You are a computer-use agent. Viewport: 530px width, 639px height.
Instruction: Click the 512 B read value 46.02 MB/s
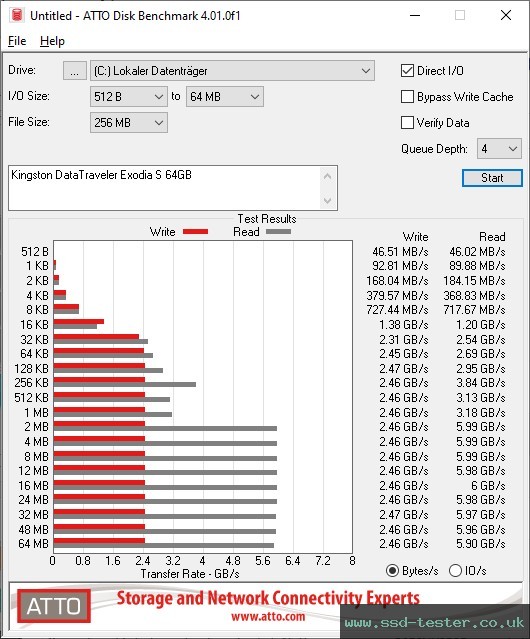coord(477,251)
